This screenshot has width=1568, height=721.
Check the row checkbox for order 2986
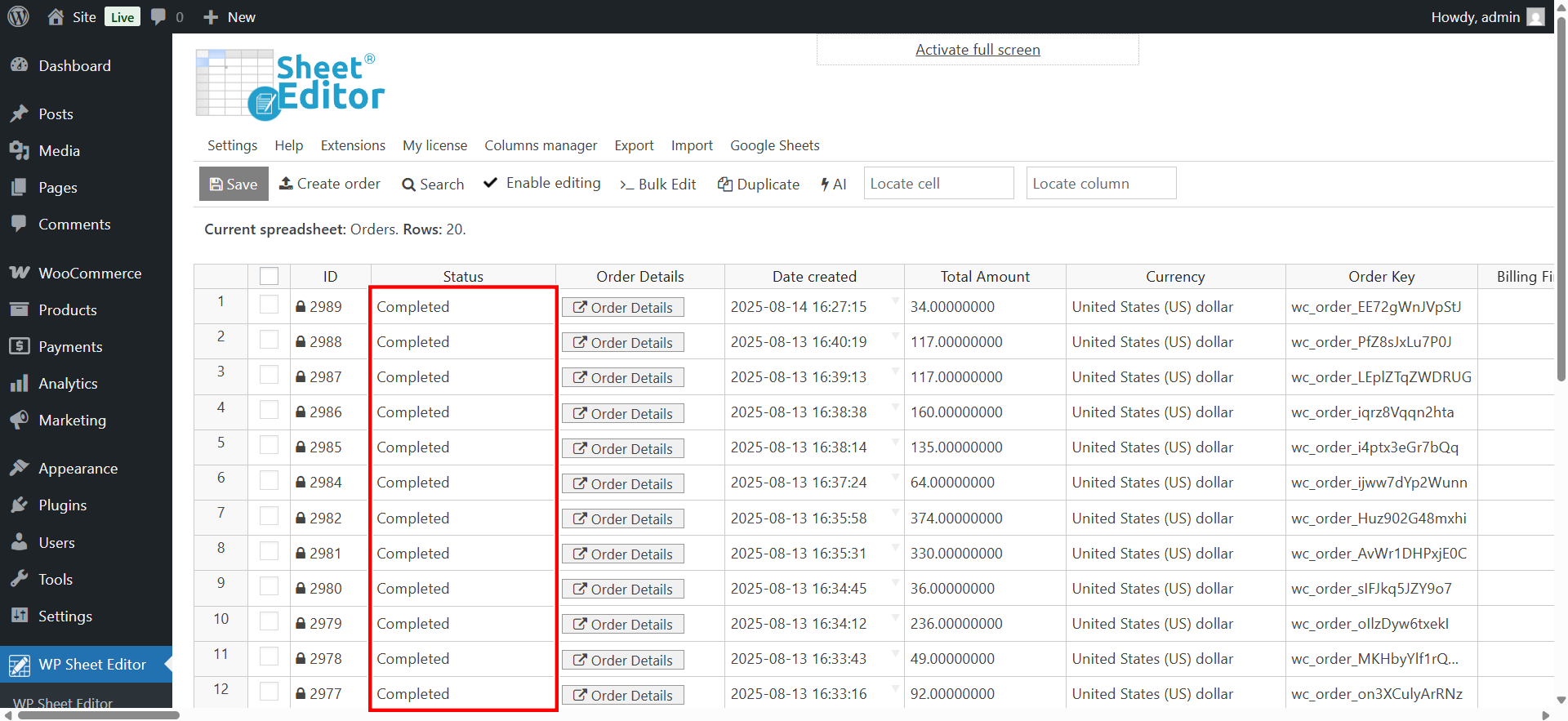click(269, 410)
